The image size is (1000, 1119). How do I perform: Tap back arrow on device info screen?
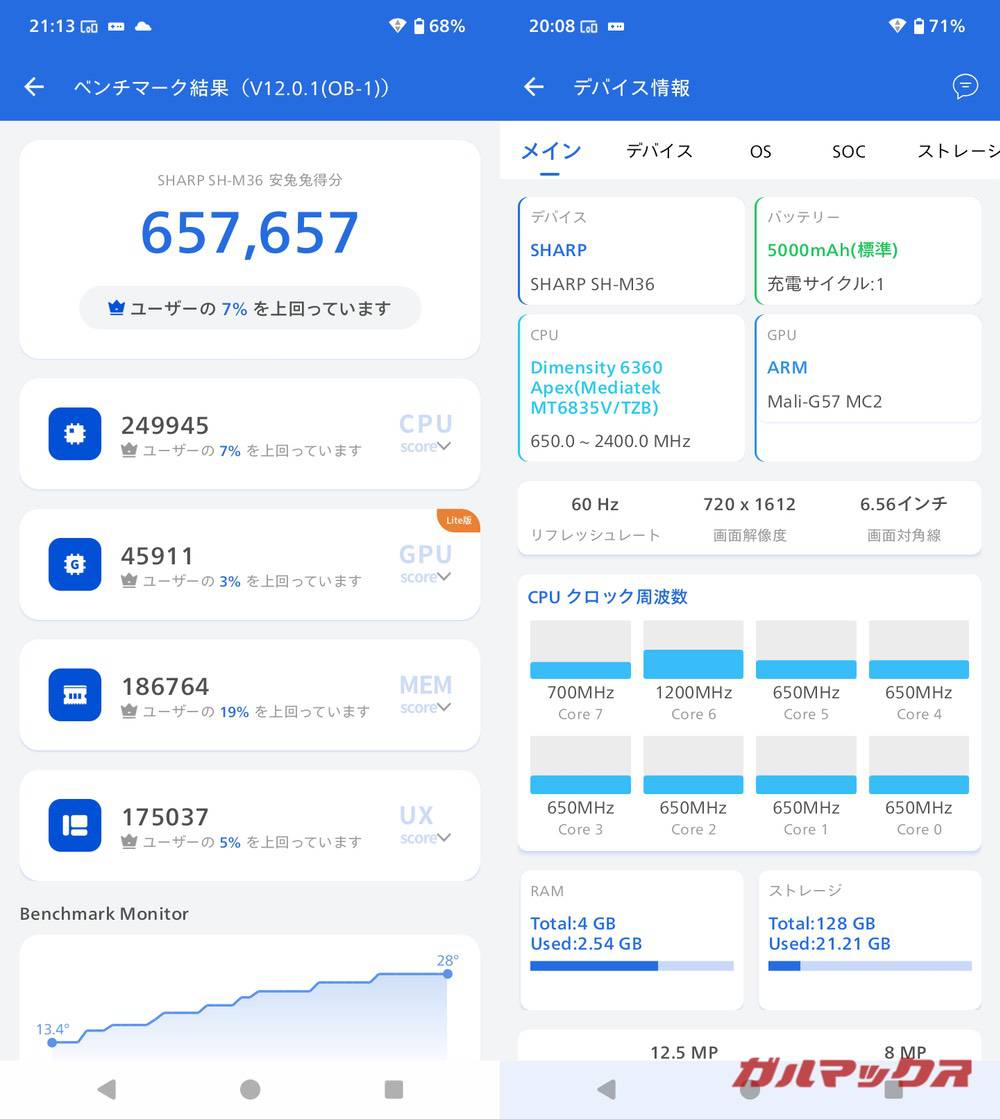point(534,87)
